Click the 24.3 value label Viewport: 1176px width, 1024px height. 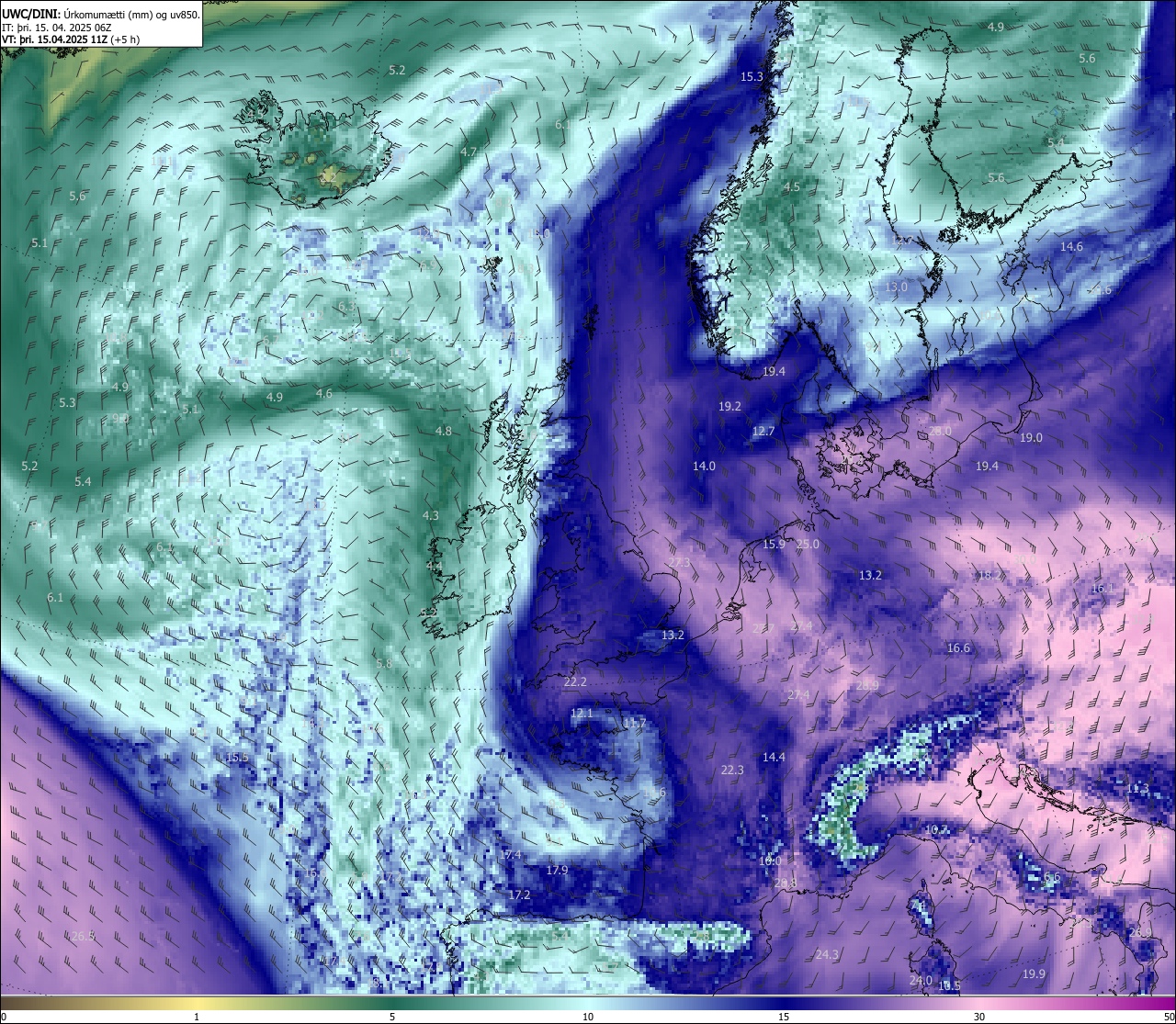tap(827, 955)
